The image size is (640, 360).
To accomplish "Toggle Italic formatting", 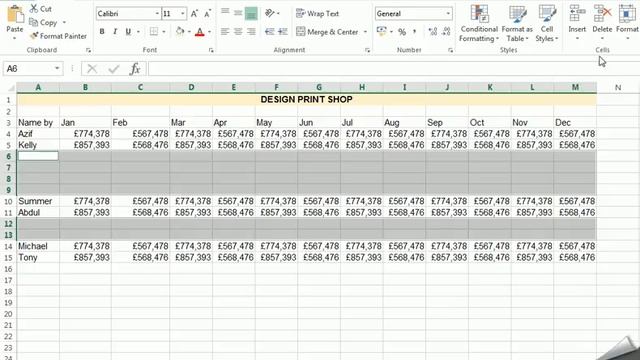I will point(115,31).
